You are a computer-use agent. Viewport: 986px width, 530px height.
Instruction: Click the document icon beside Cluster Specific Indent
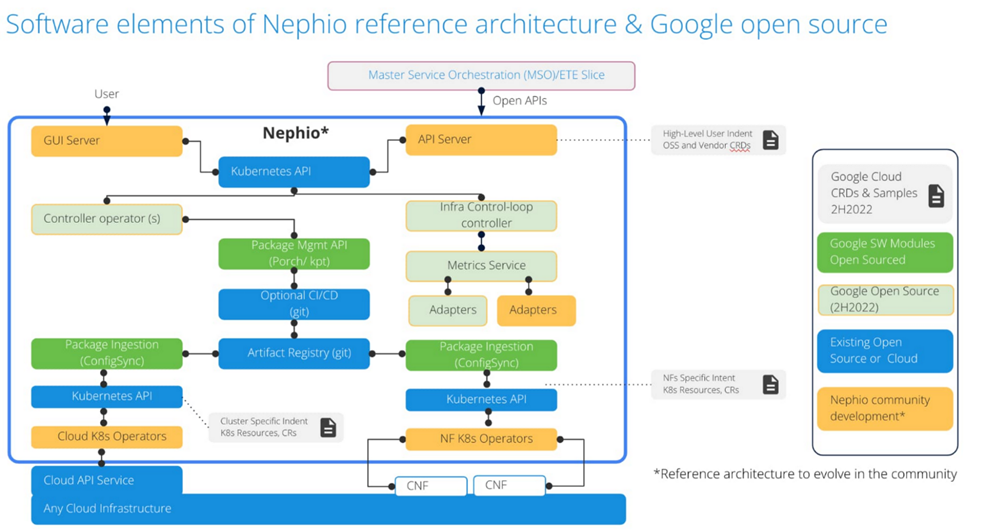tap(328, 428)
